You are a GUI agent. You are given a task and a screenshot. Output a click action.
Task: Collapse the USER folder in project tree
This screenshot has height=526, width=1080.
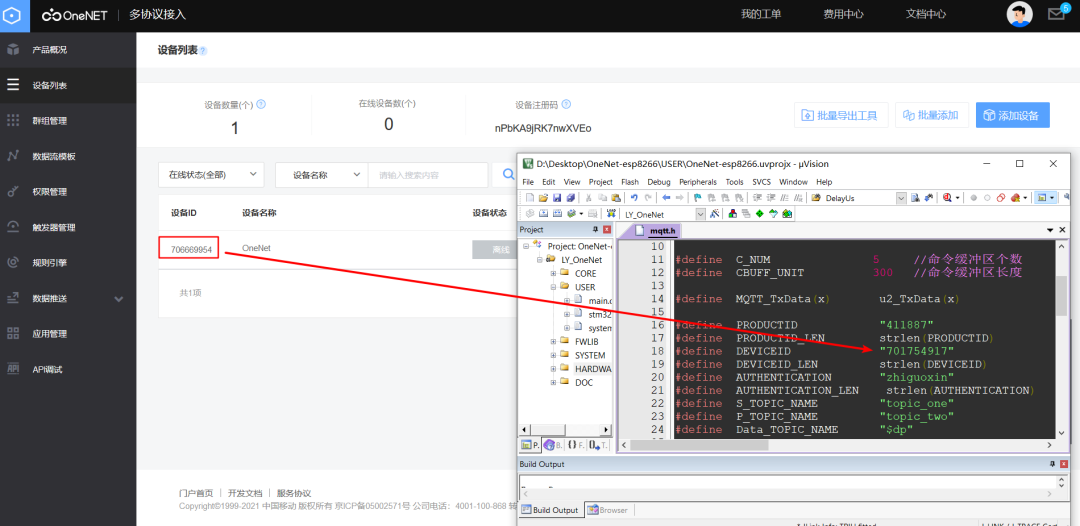[x=553, y=287]
